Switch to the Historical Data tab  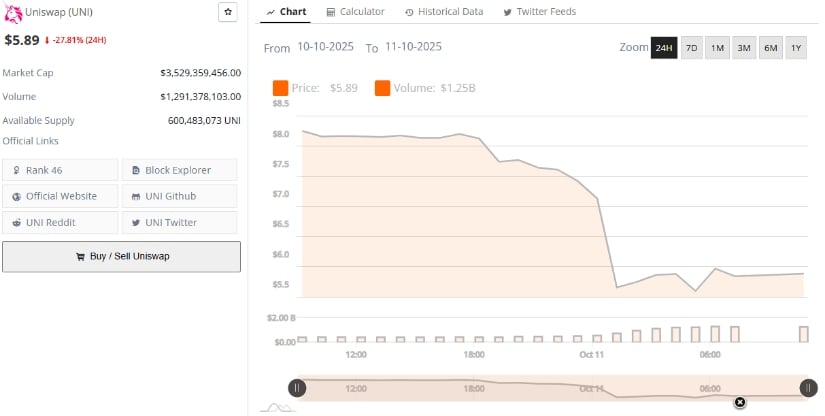click(444, 12)
